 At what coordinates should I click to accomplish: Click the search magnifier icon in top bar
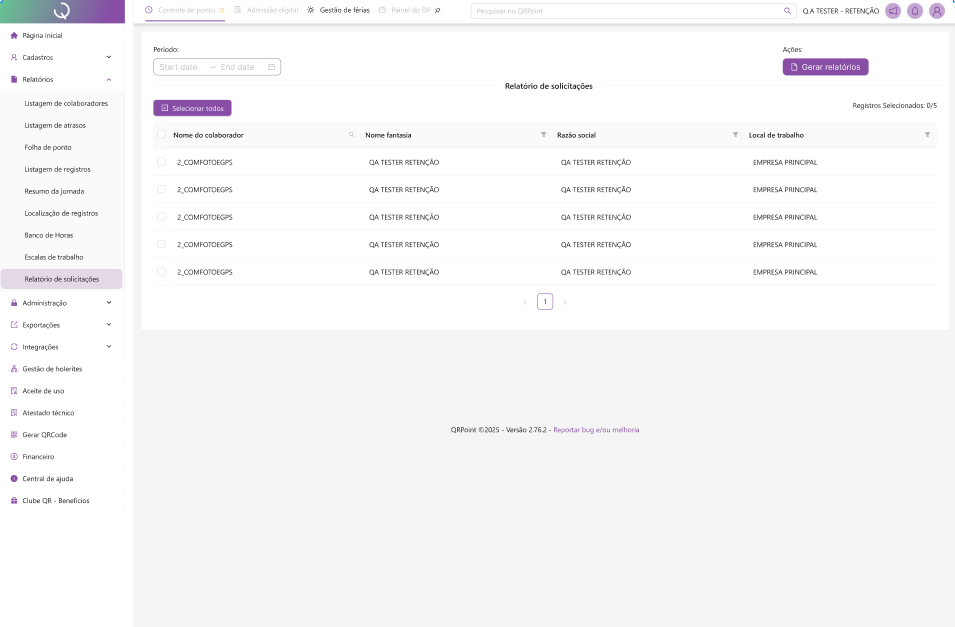tap(787, 11)
